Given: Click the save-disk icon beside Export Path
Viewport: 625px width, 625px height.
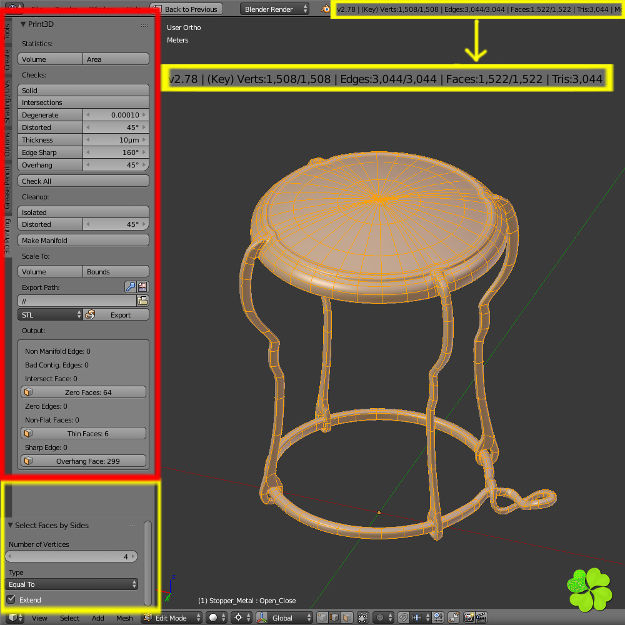Looking at the screenshot, I should pos(142,287).
